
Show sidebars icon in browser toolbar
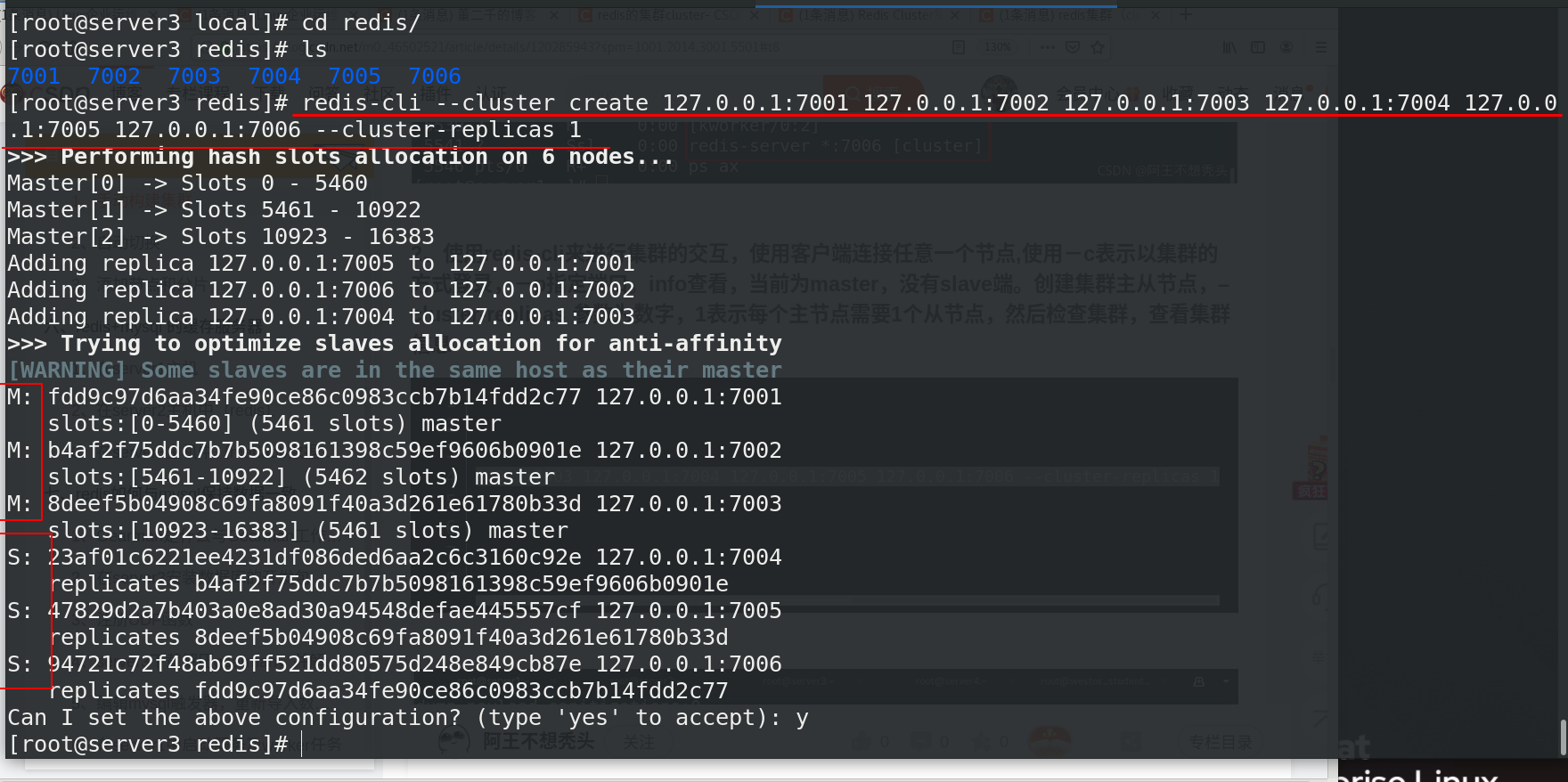[1258, 47]
